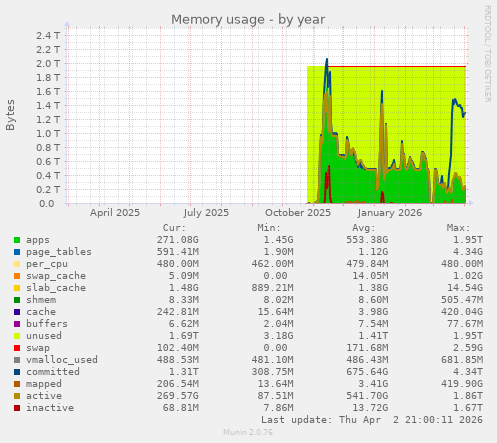Click the 'July 2025' axis label
This screenshot has height=443, width=497.
click(206, 213)
